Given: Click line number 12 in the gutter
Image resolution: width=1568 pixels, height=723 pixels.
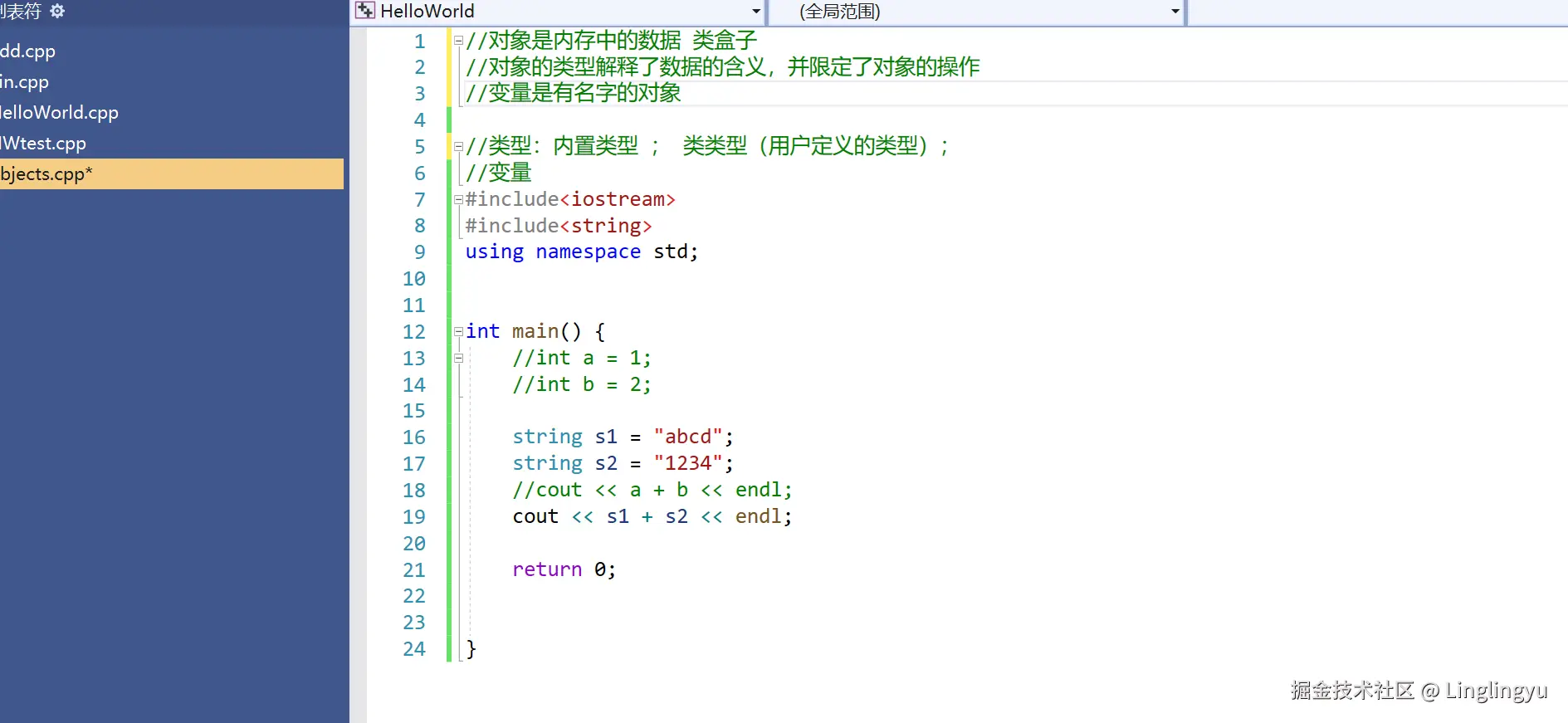Looking at the screenshot, I should [x=414, y=332].
